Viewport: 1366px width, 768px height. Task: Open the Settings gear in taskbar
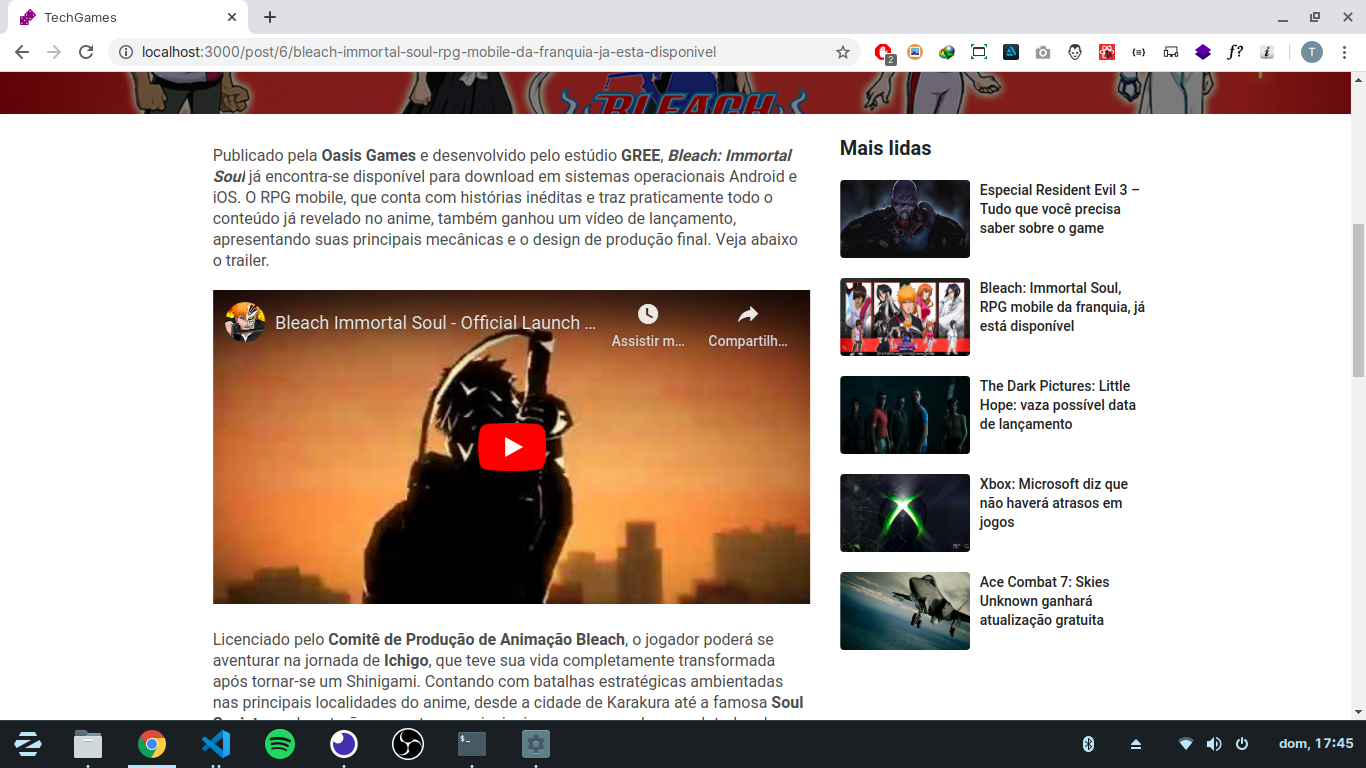click(x=536, y=744)
